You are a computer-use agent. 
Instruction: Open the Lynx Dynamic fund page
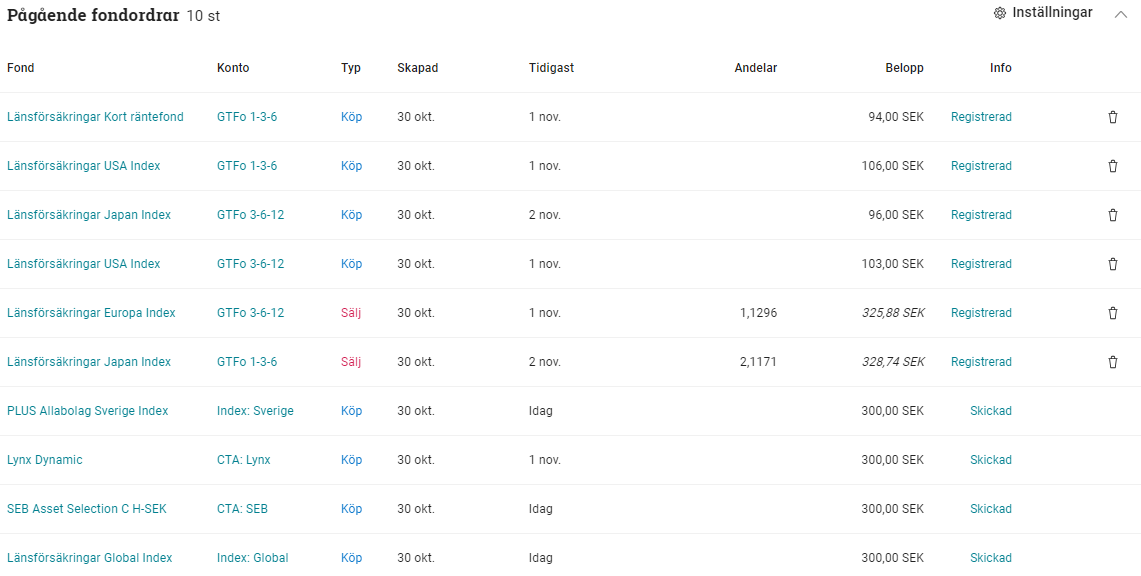pyautogui.click(x=44, y=460)
